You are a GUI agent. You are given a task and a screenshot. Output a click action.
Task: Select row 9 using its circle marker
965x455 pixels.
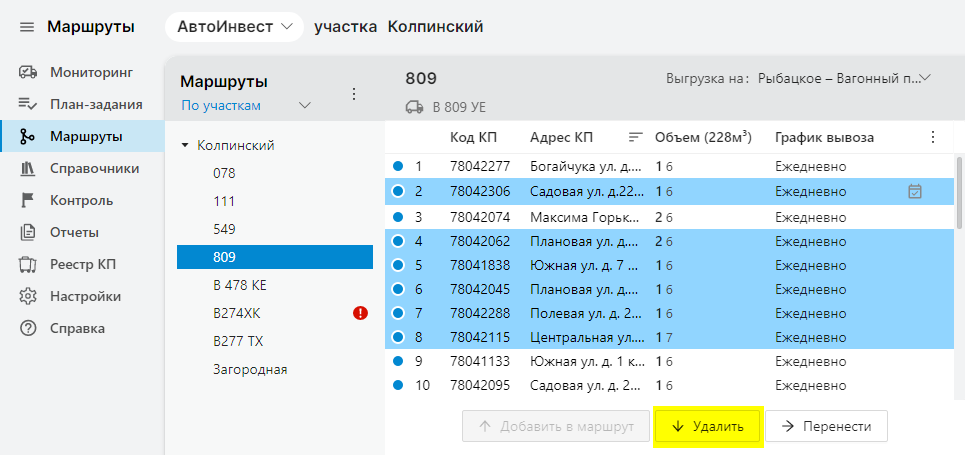(x=398, y=361)
